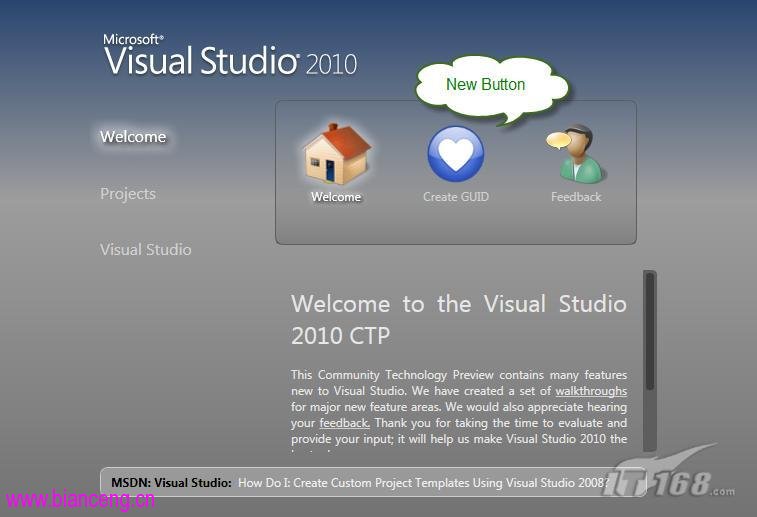This screenshot has width=757, height=517.
Task: Click the Feedback person icon
Action: 576,154
